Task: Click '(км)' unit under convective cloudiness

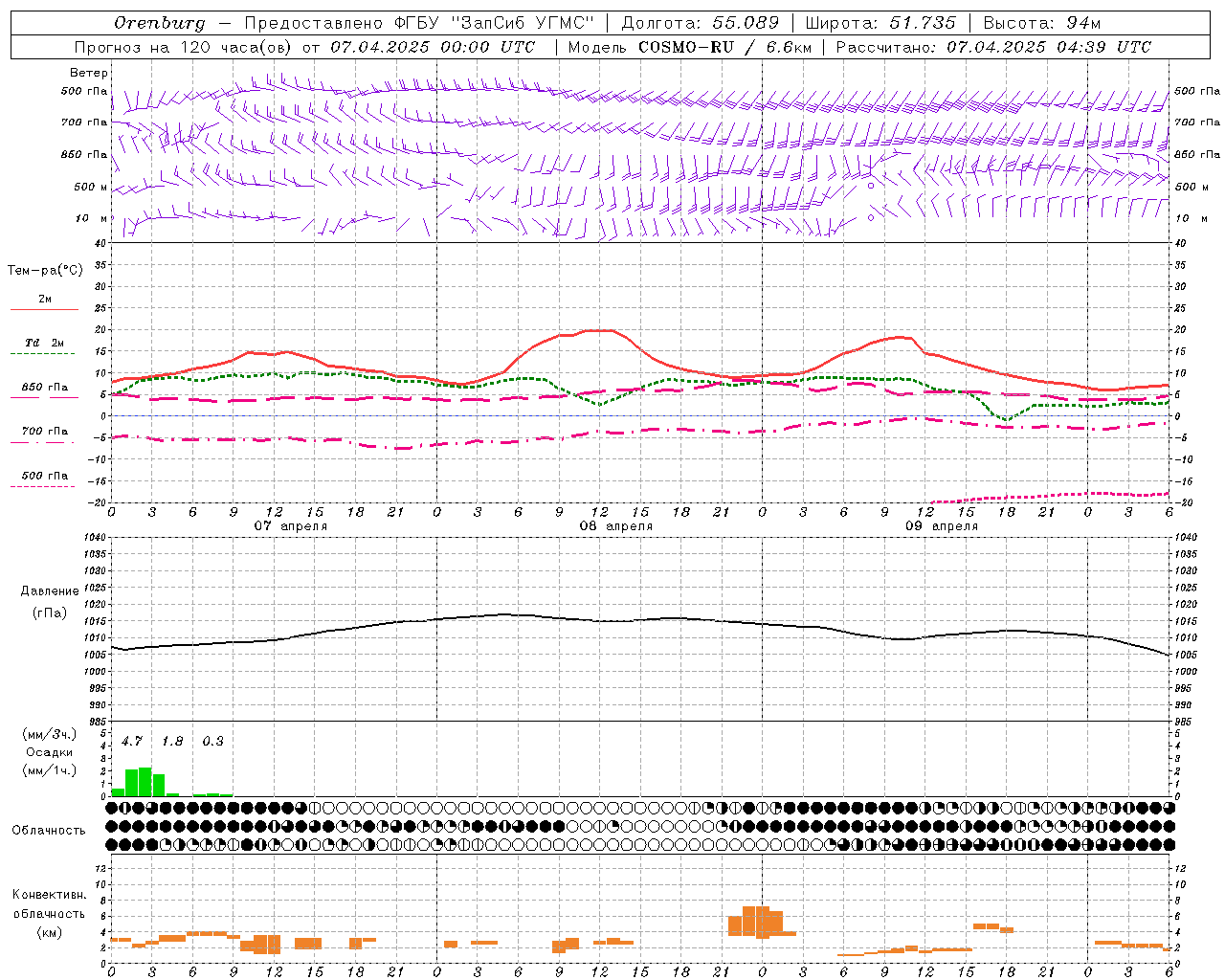Action: click(49, 932)
